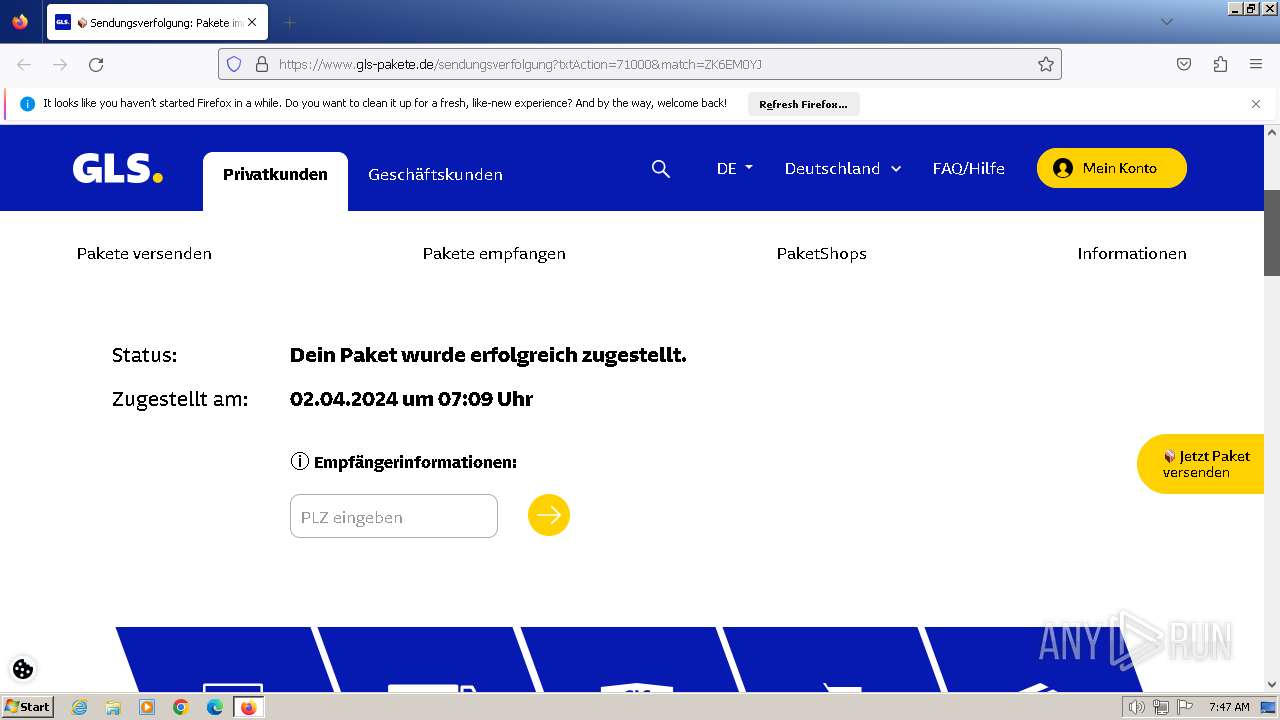
Task: Click the delivery date text 02.04.2024
Action: coord(411,399)
